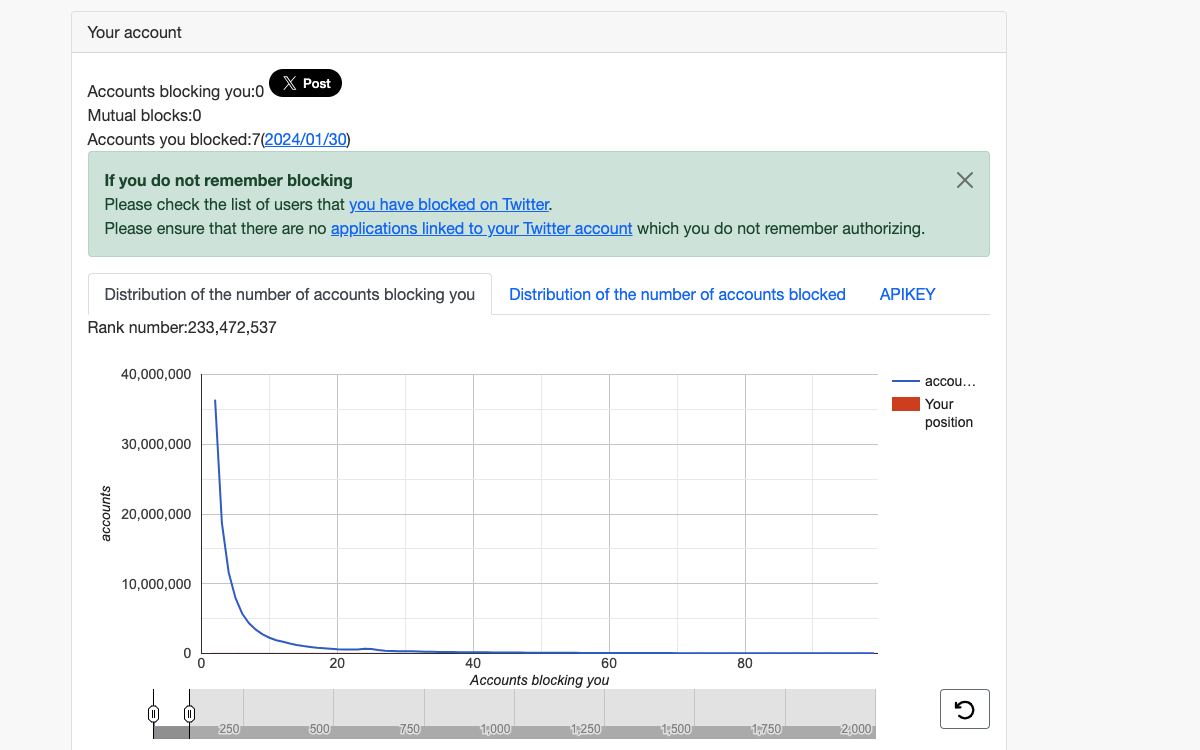Grab the left range slider handle
Screen dimensions: 1200x750
point(153,713)
